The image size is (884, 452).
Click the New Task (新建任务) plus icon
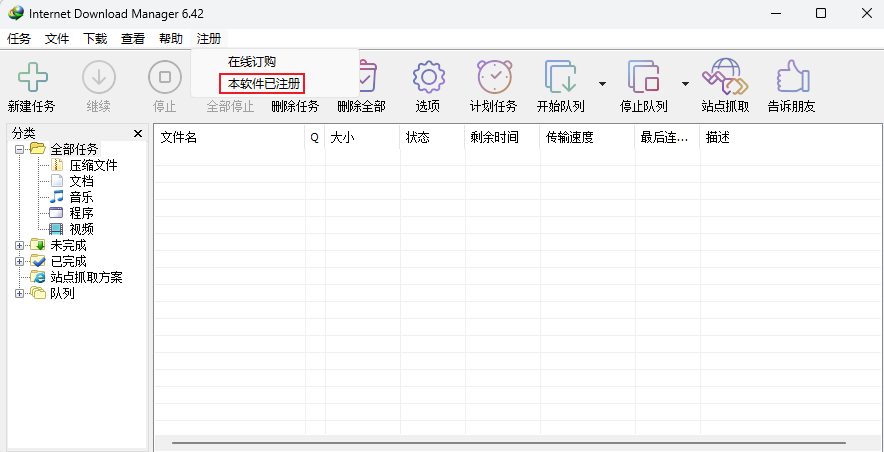32,77
